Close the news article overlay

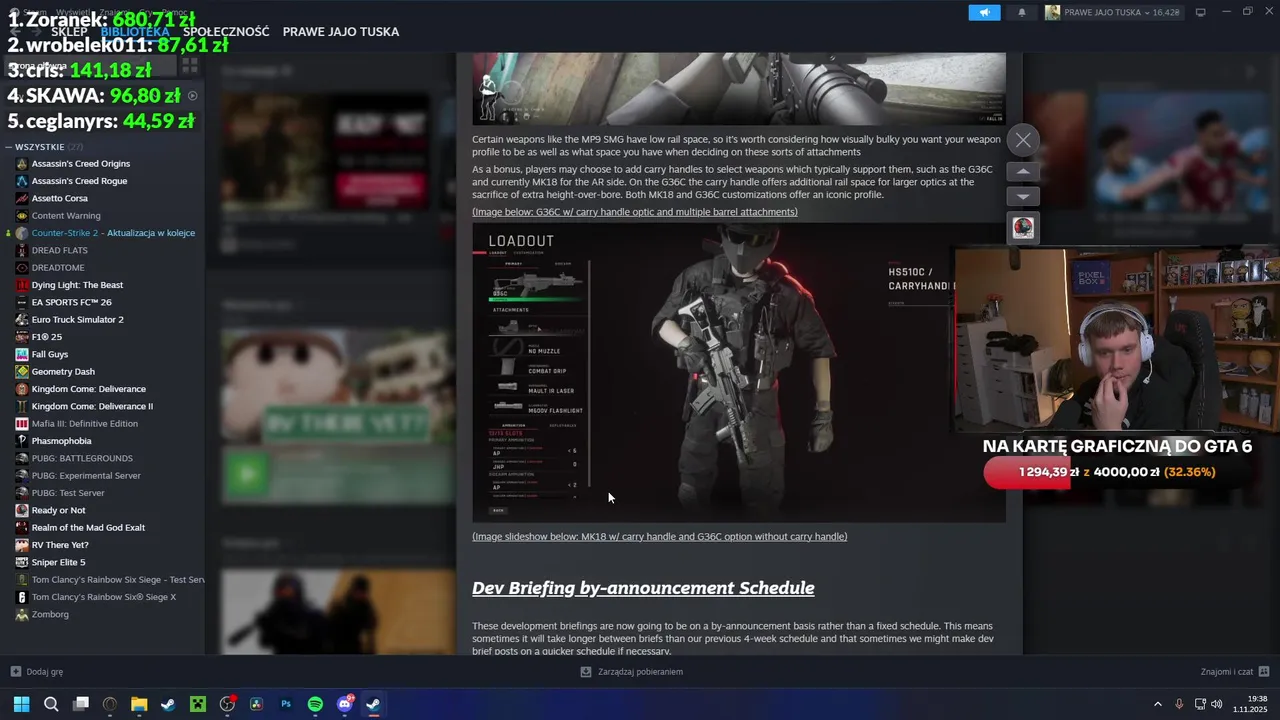click(x=1023, y=140)
